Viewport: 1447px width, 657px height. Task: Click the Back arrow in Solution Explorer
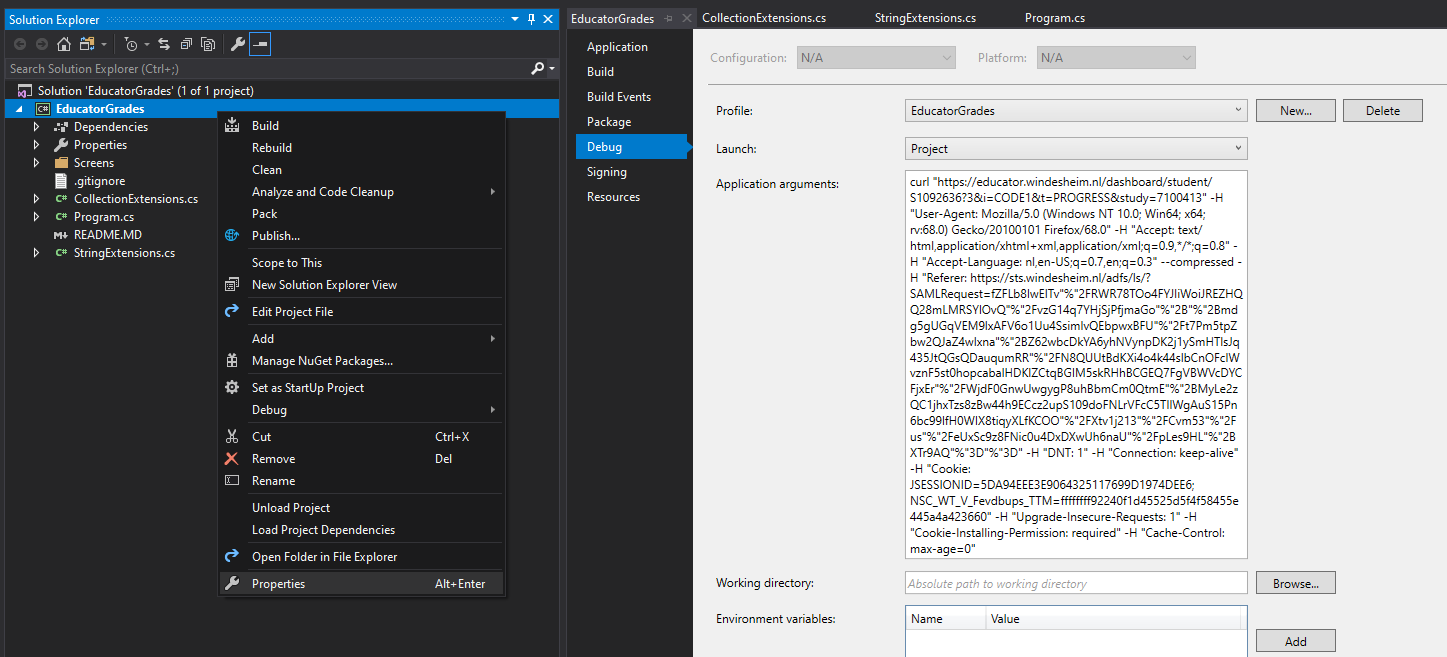click(20, 44)
